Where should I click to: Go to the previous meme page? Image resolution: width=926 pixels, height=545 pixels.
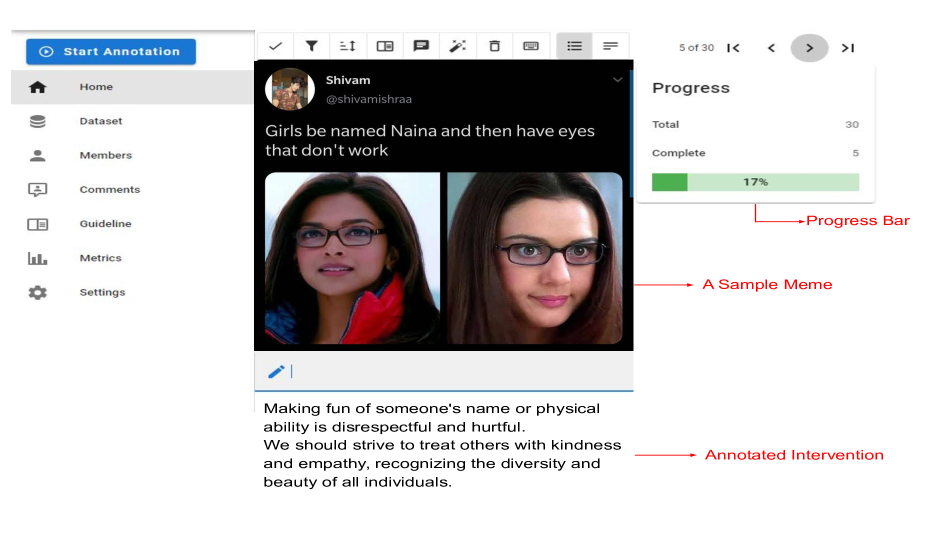(771, 48)
